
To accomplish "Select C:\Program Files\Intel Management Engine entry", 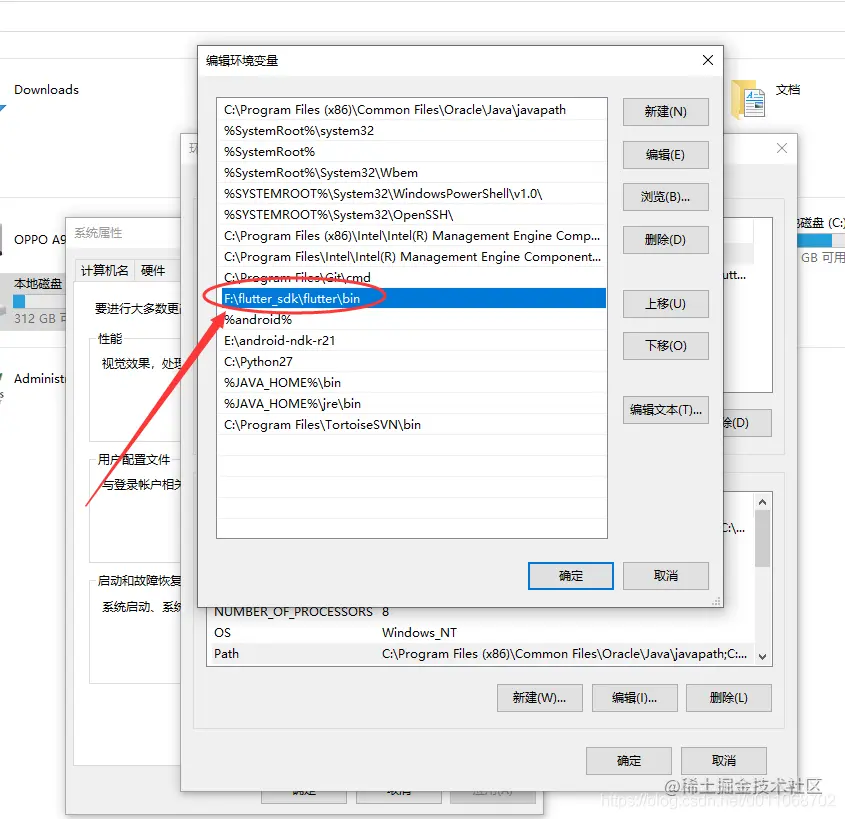I will tap(412, 257).
